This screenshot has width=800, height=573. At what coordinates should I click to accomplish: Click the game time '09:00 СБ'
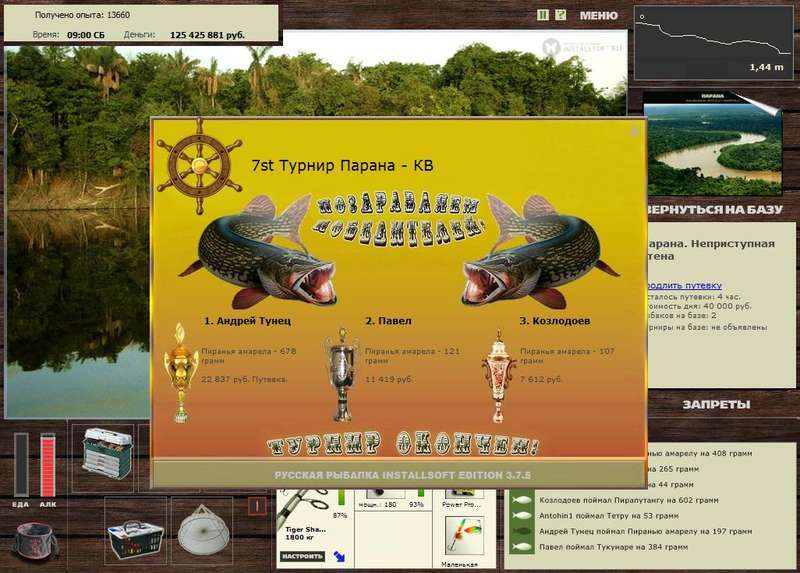point(86,35)
